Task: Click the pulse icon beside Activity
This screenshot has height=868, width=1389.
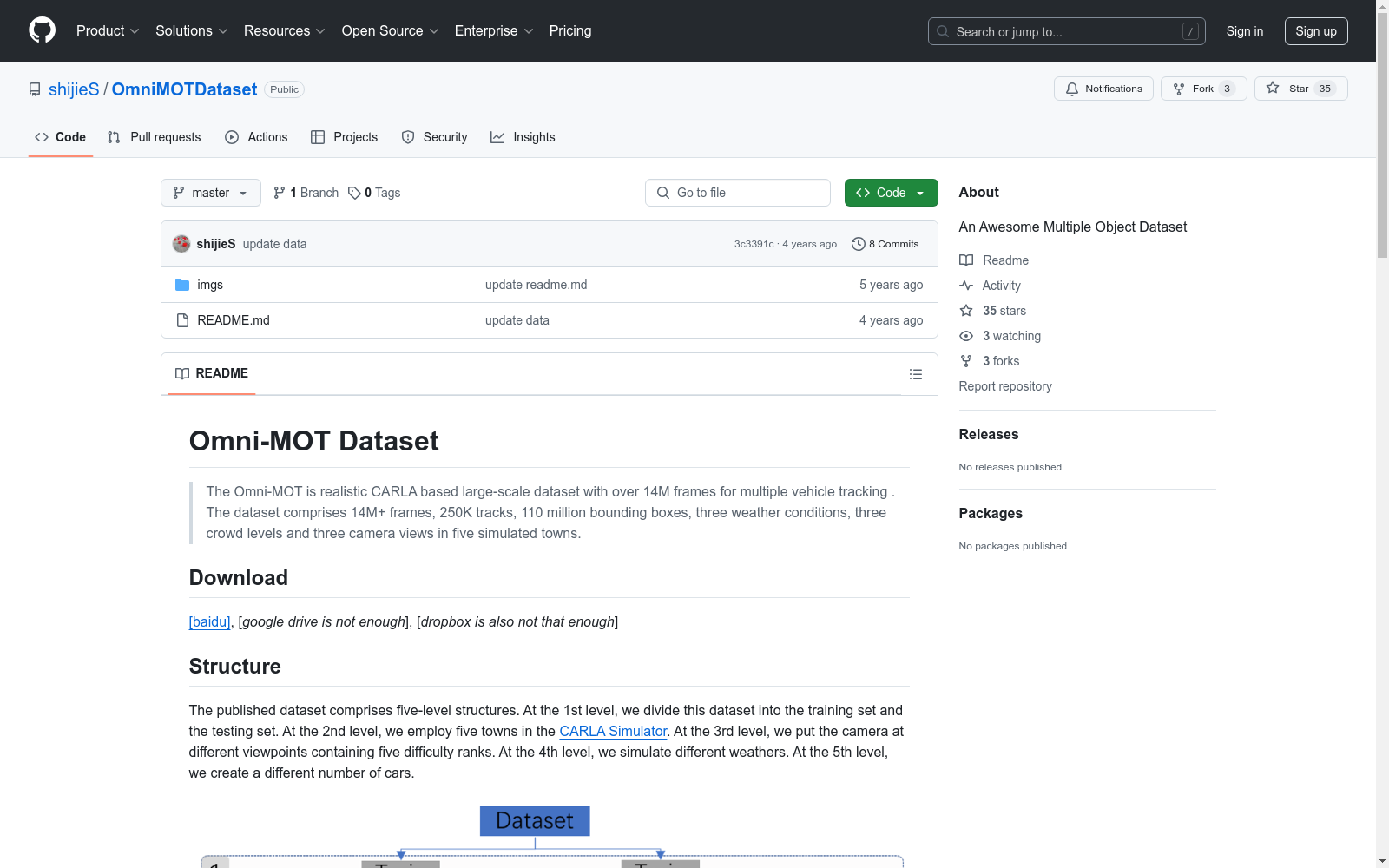Action: coord(966,286)
